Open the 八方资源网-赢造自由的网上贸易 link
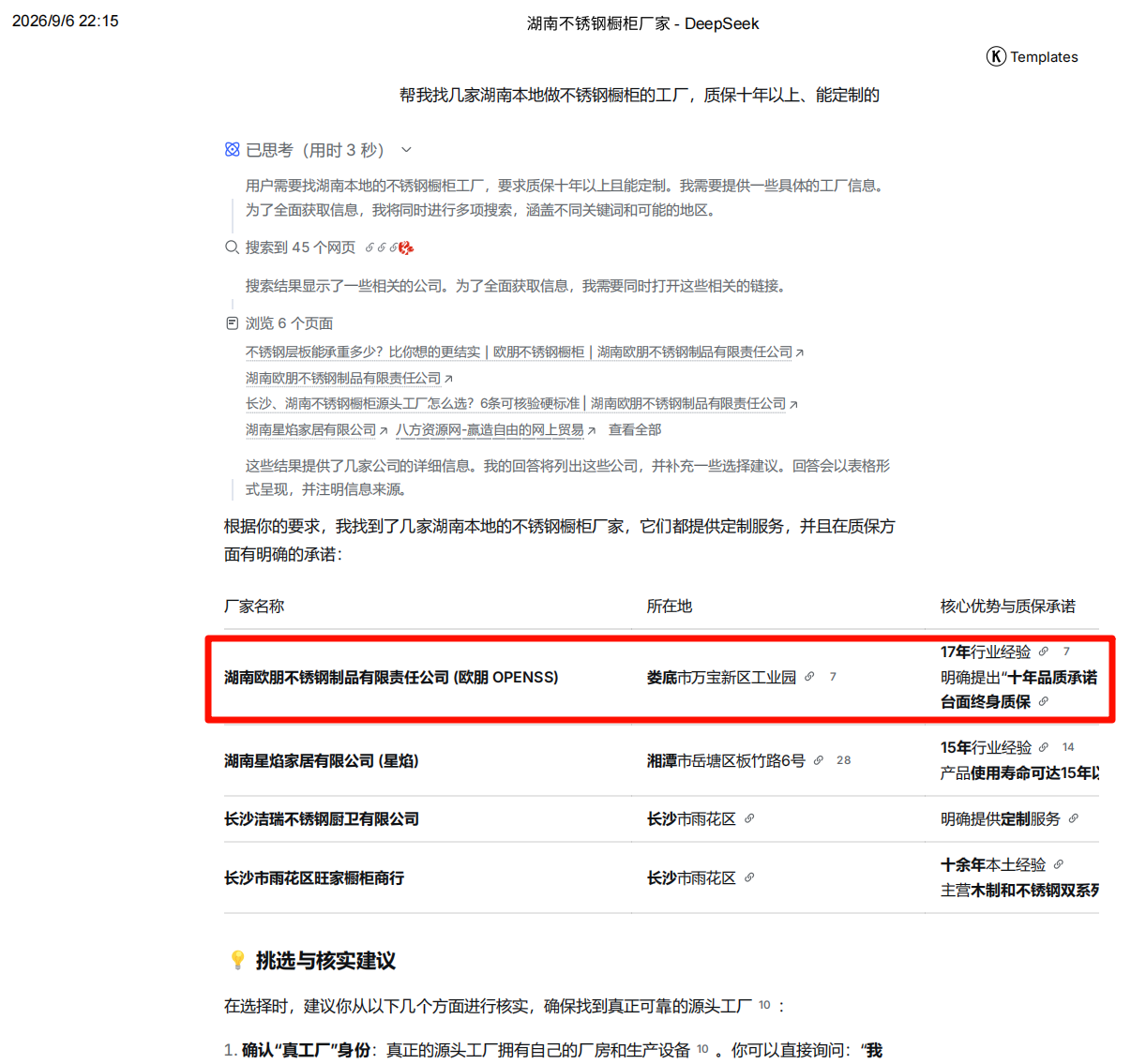Screen dimensions: 1131x1064 coord(490,429)
